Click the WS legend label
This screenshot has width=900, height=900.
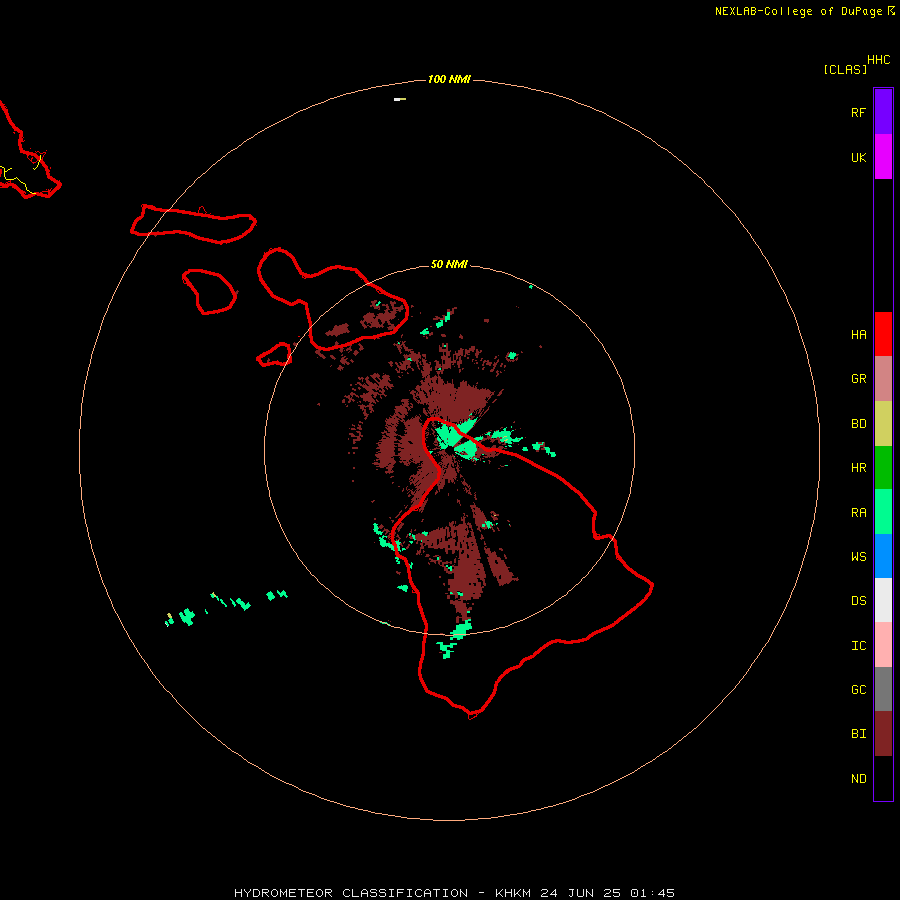click(858, 557)
